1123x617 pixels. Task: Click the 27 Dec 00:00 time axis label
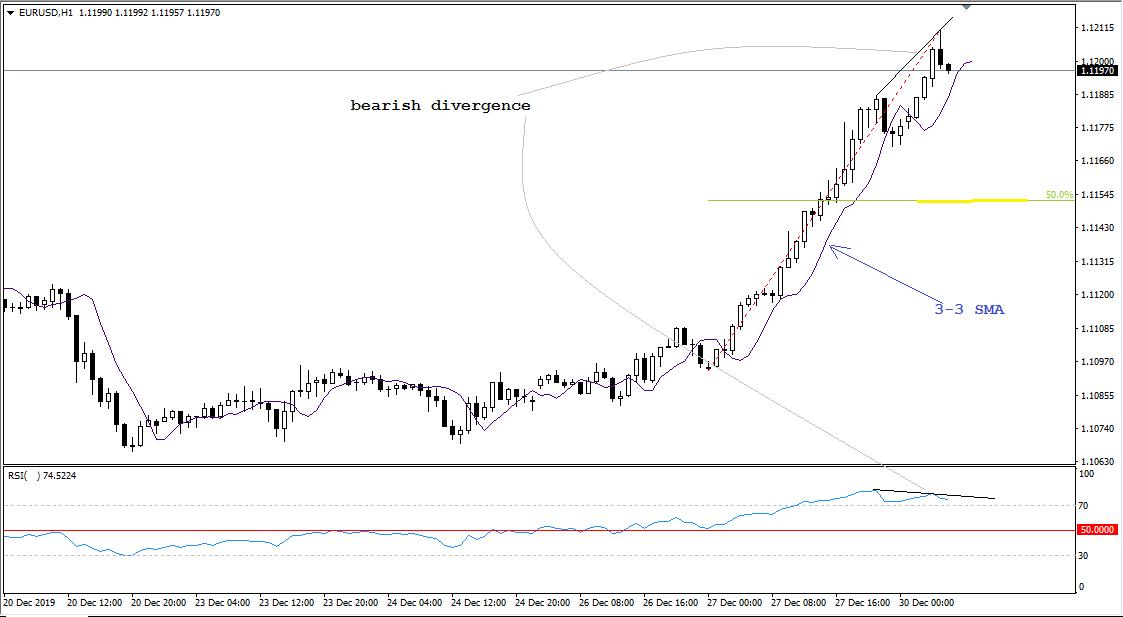tap(736, 603)
